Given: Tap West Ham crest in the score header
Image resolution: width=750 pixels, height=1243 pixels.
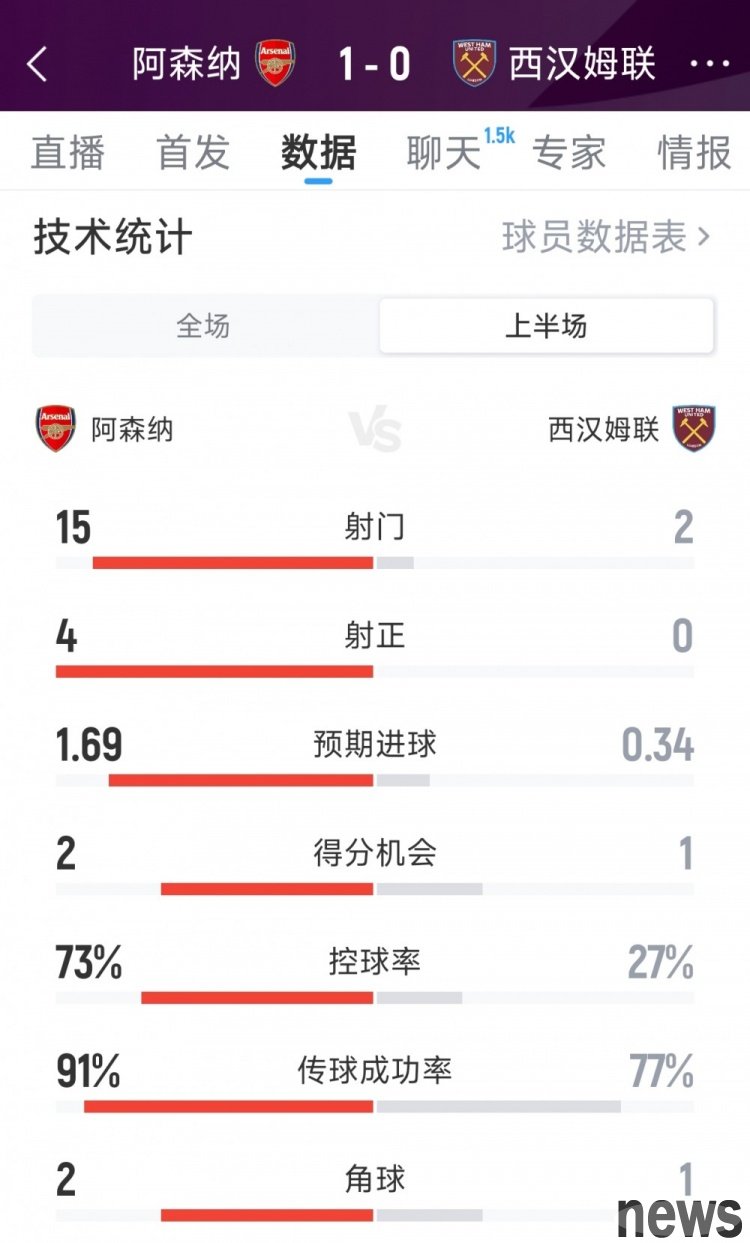Looking at the screenshot, I should pos(474,63).
